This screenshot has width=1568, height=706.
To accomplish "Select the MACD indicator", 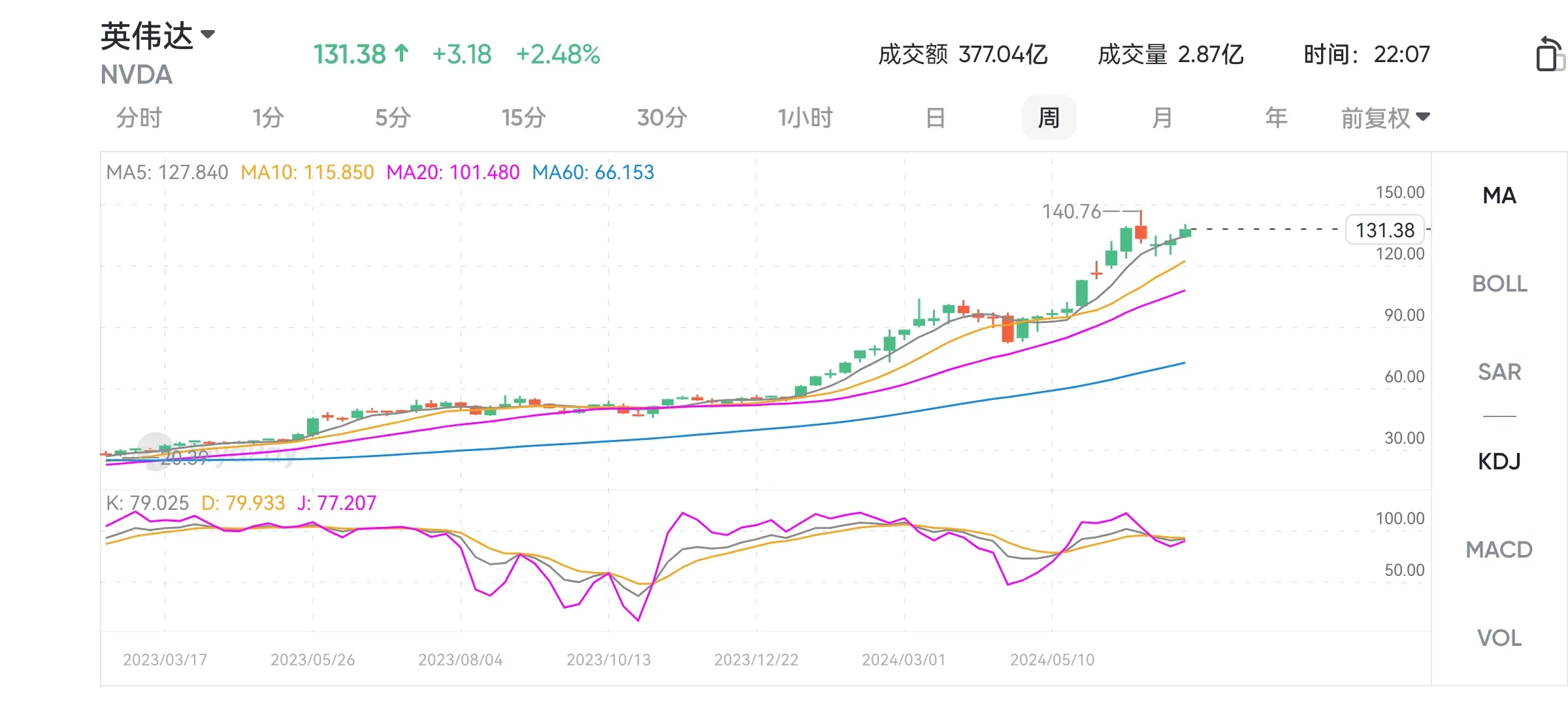I will 1499,550.
